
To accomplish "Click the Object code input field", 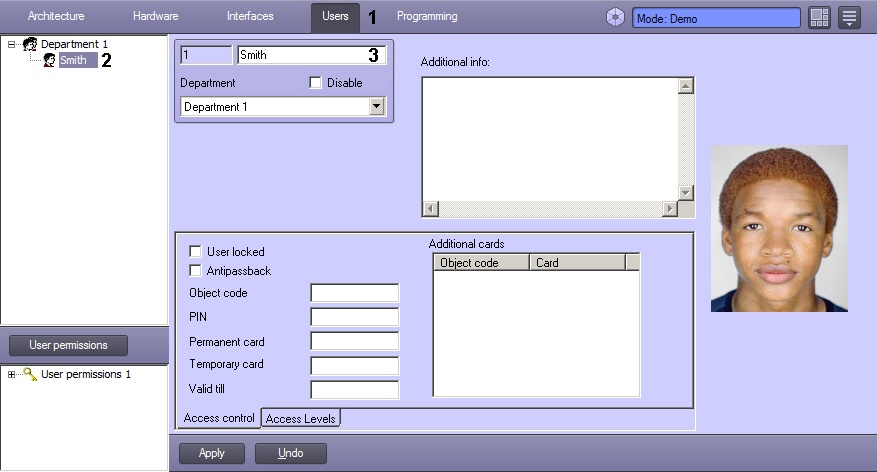I will pos(355,292).
